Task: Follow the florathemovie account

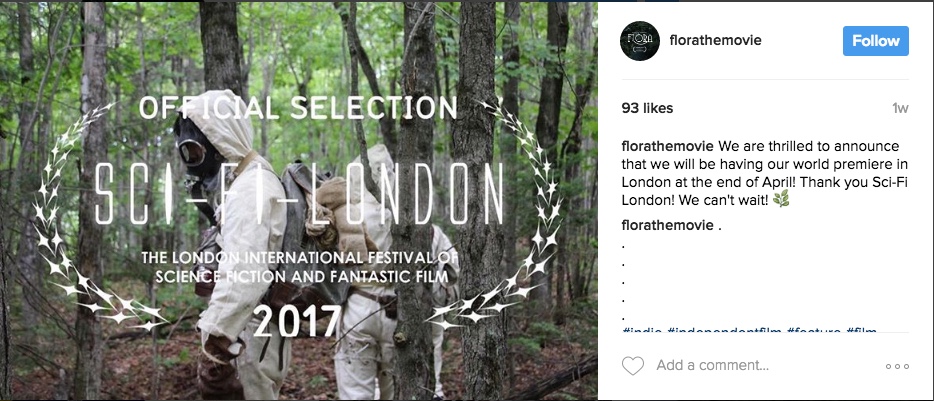Action: (876, 41)
